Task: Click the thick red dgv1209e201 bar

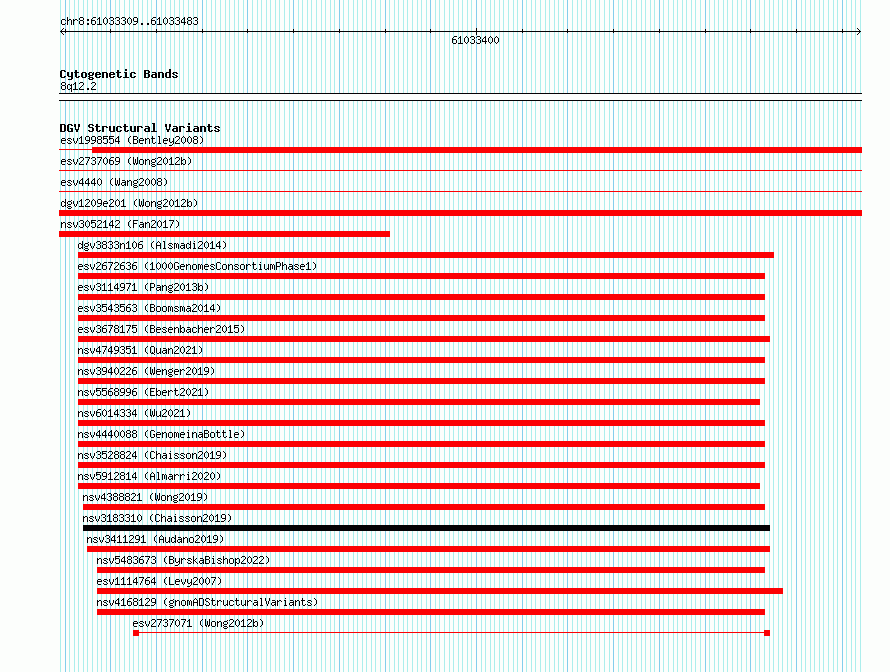Action: pos(460,213)
